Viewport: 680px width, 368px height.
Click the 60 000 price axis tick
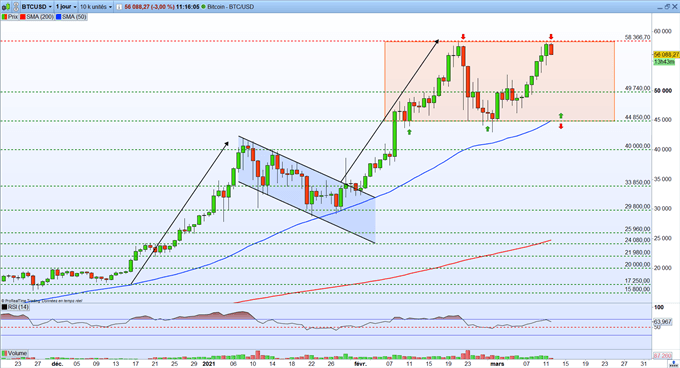[x=663, y=31]
